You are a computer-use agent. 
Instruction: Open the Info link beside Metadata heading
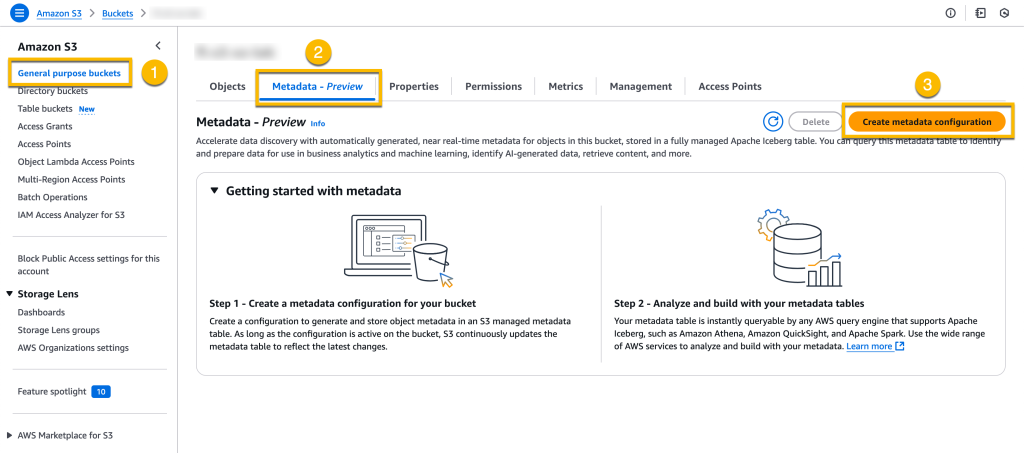(317, 123)
